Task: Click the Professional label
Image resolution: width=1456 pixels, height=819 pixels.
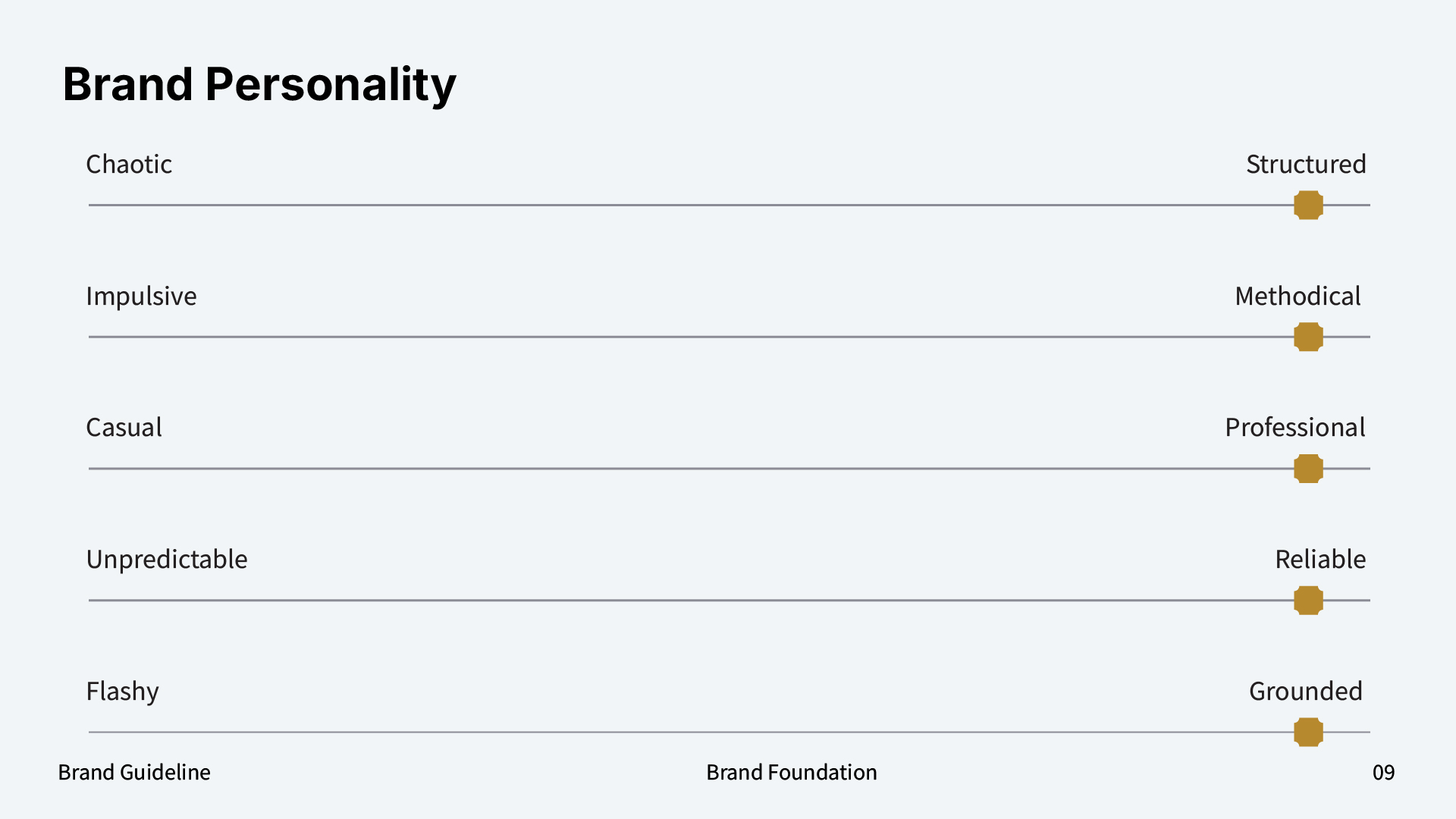Action: tap(1294, 428)
